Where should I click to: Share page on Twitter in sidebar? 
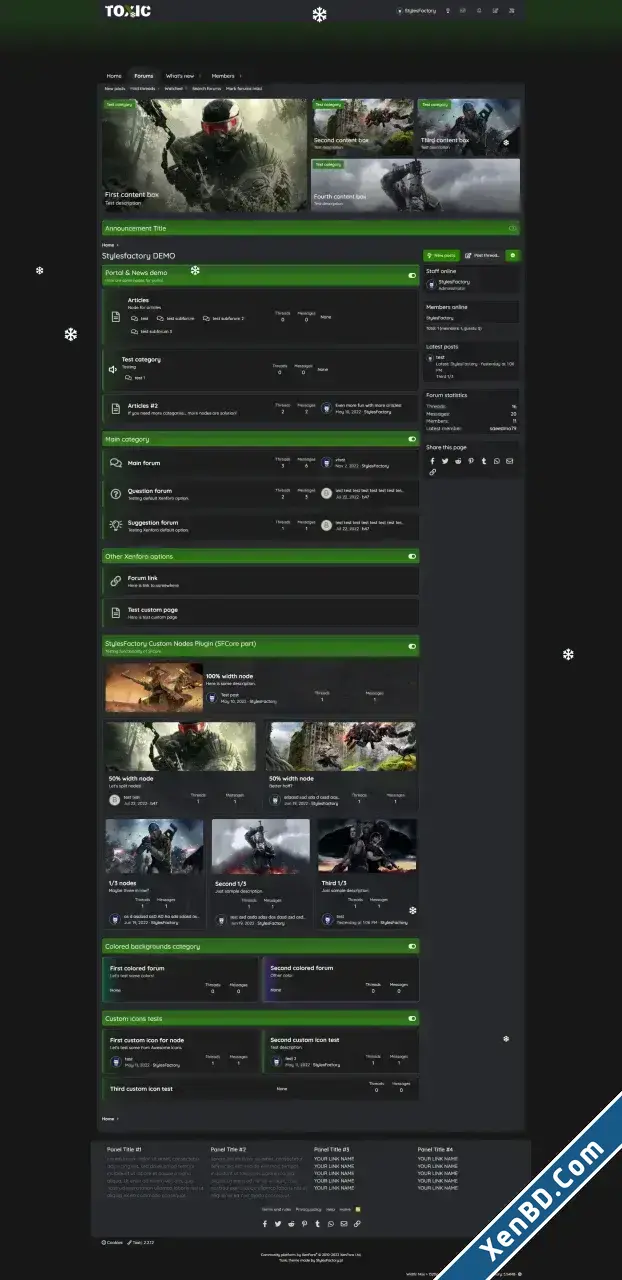[445, 461]
